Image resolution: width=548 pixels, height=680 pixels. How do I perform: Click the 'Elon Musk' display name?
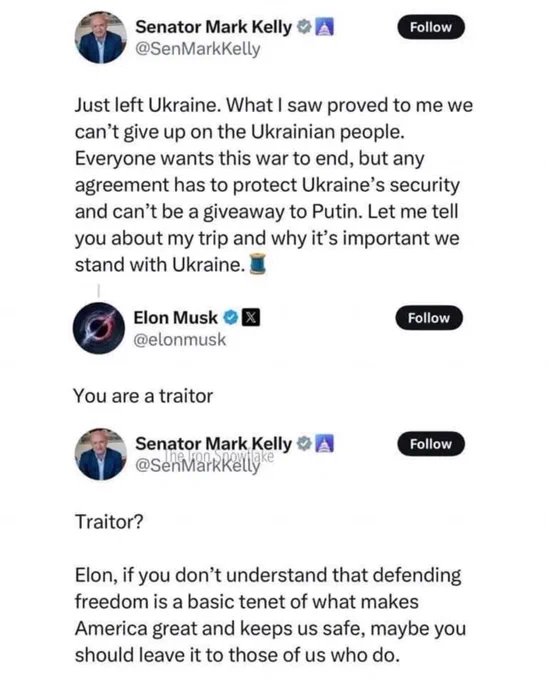click(176, 318)
